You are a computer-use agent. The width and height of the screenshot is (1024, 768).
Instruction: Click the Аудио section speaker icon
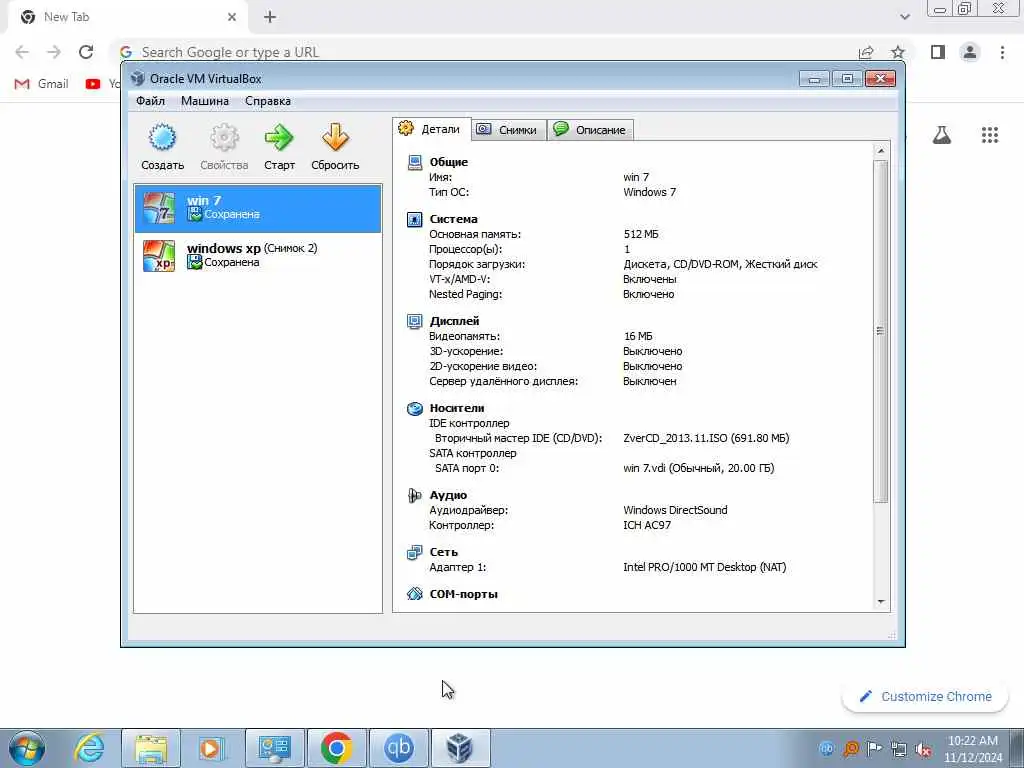(x=415, y=495)
